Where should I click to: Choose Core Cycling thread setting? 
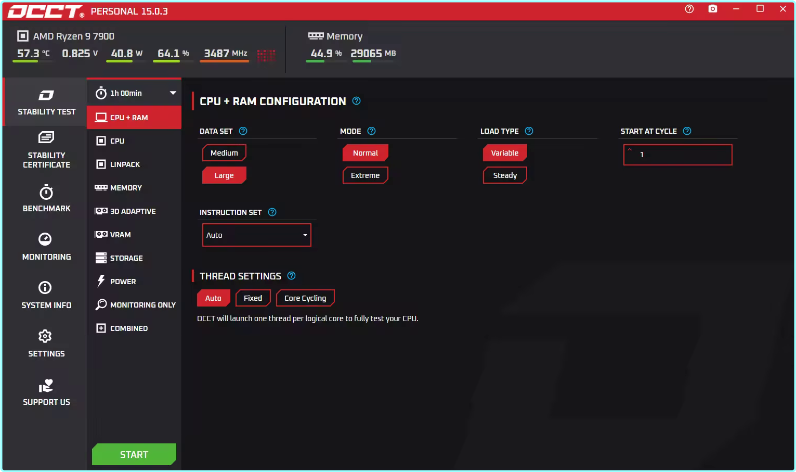tap(306, 298)
